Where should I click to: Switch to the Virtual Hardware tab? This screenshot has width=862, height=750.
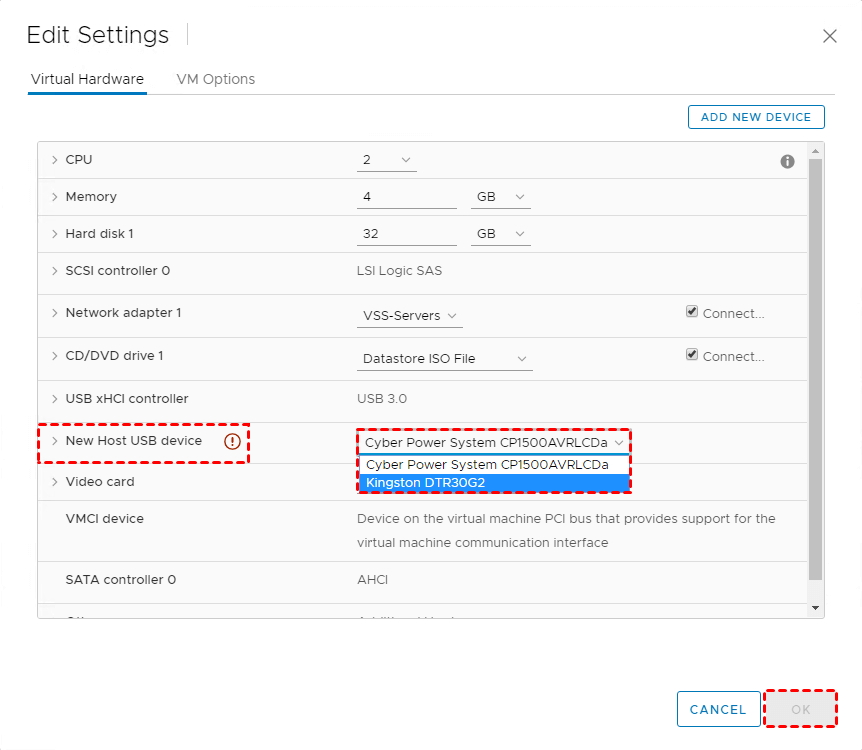[87, 79]
